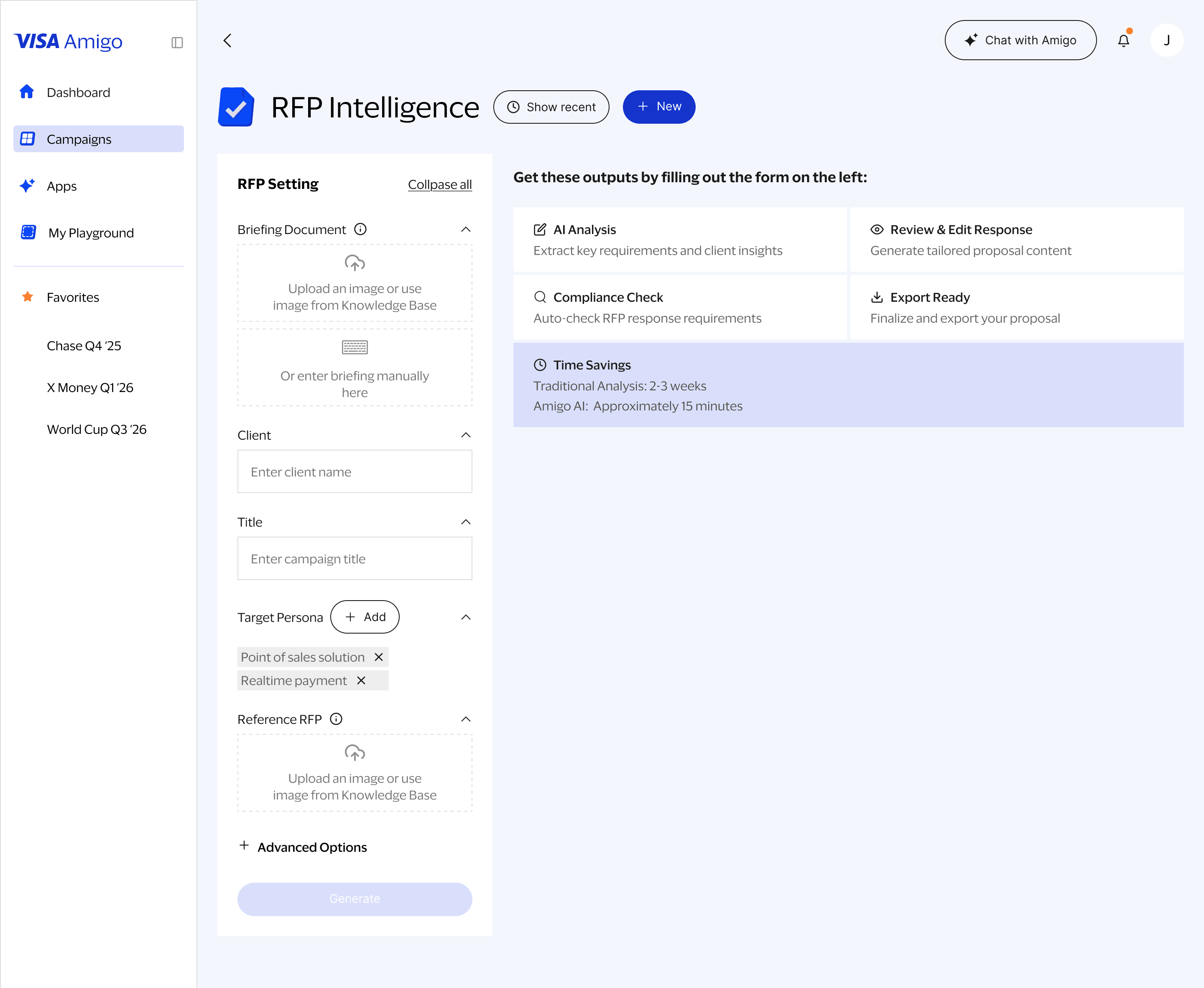1204x988 pixels.
Task: Click keyboard icon to enter briefing manually
Action: [355, 346]
